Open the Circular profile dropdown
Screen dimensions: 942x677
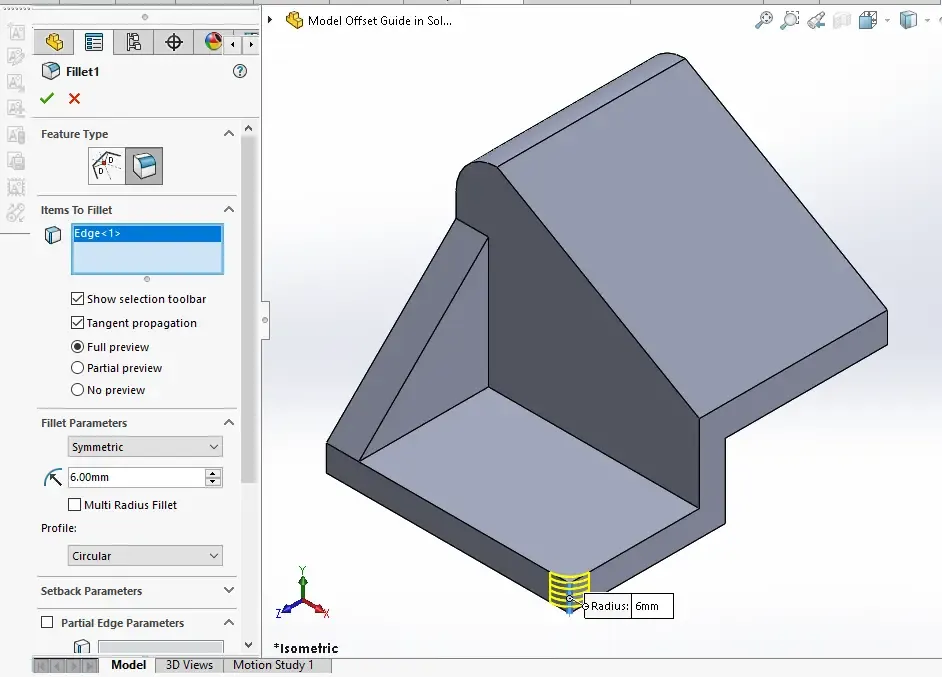coord(145,556)
